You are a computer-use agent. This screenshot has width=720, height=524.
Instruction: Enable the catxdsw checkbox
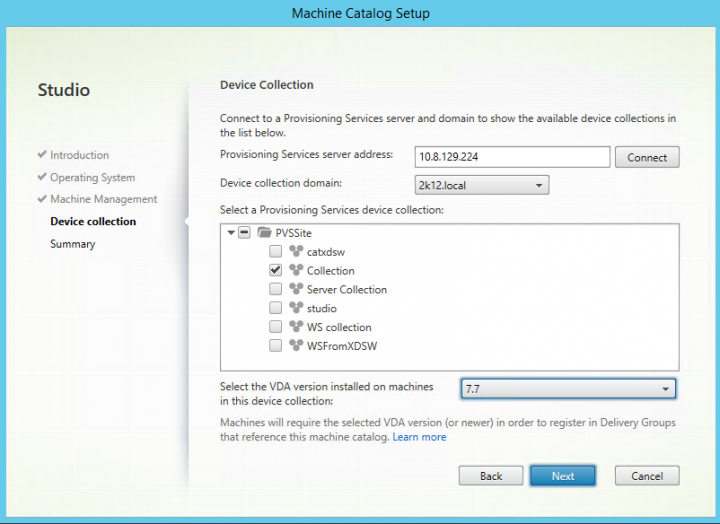(x=275, y=252)
